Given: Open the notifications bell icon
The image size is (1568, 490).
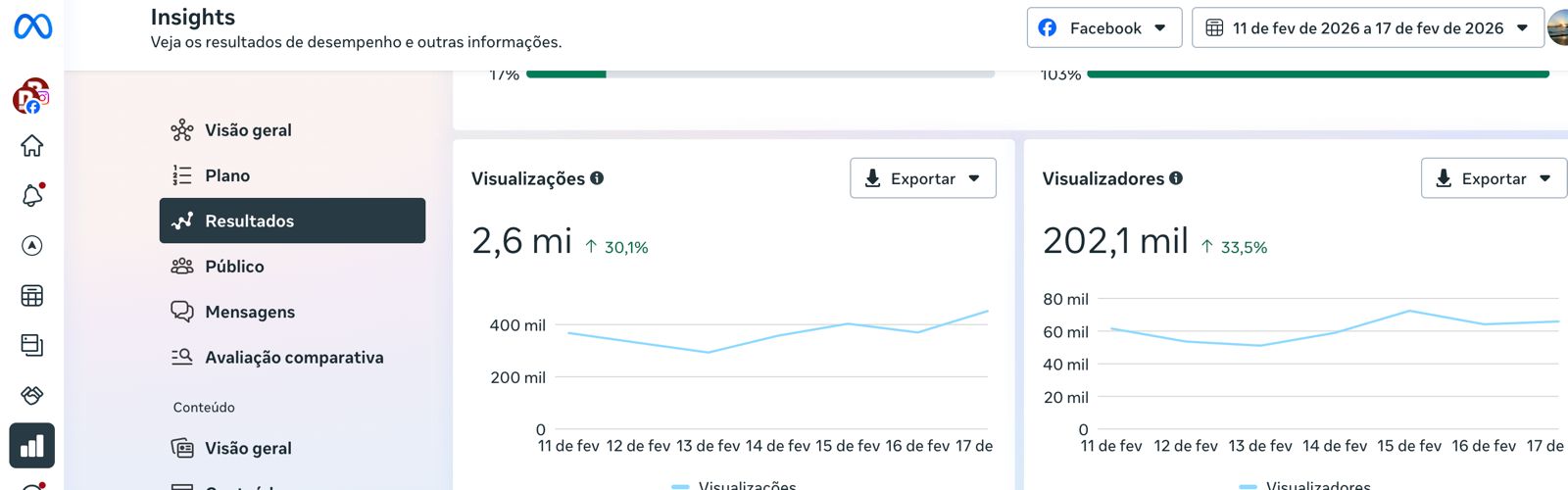Looking at the screenshot, I should pos(32,196).
